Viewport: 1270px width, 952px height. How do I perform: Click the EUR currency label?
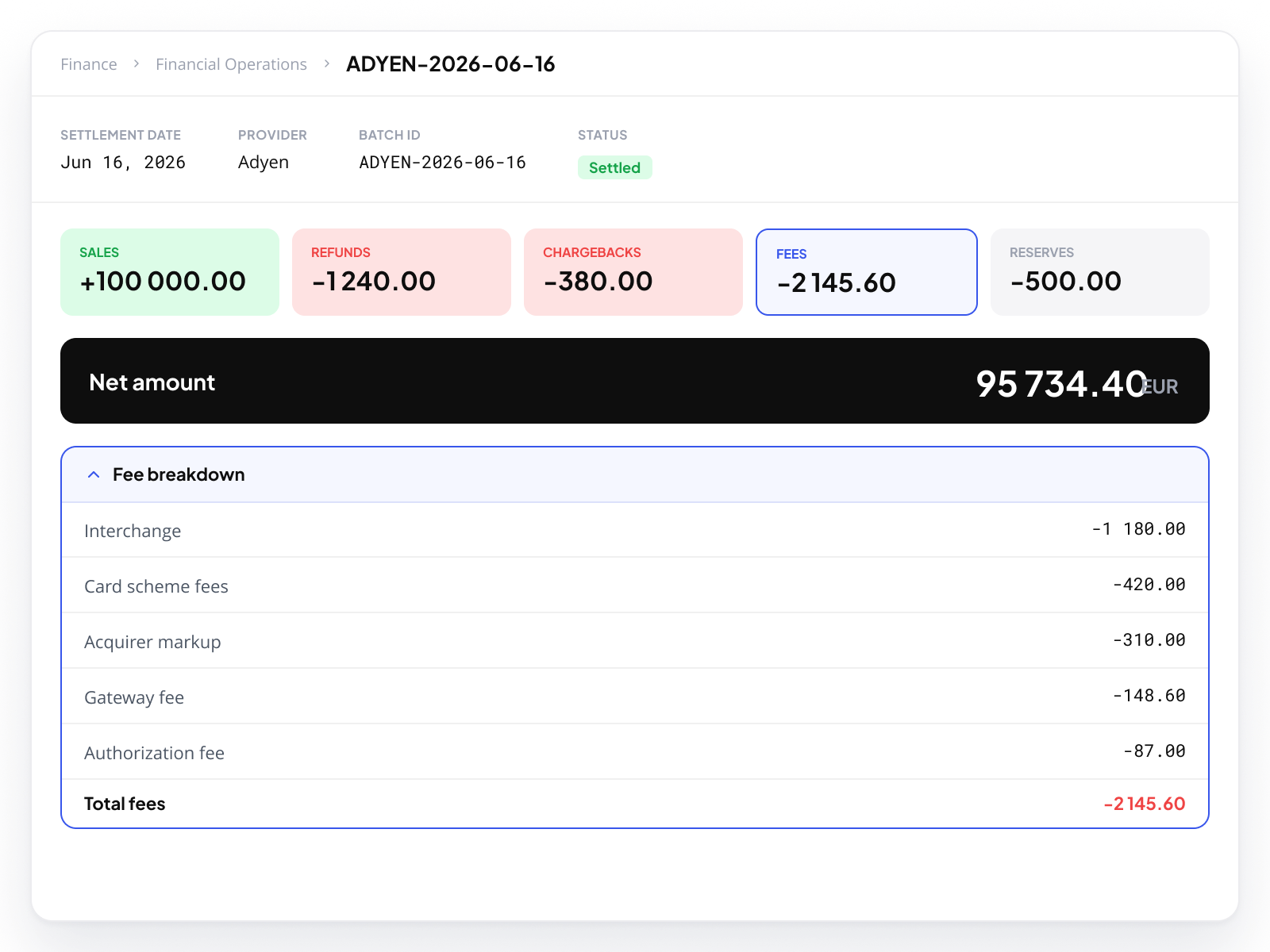(1160, 386)
